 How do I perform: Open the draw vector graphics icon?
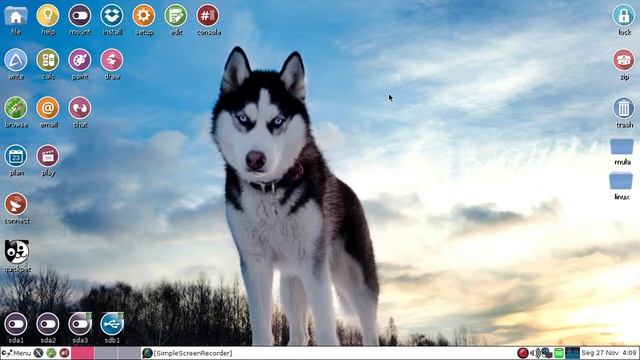(111, 60)
